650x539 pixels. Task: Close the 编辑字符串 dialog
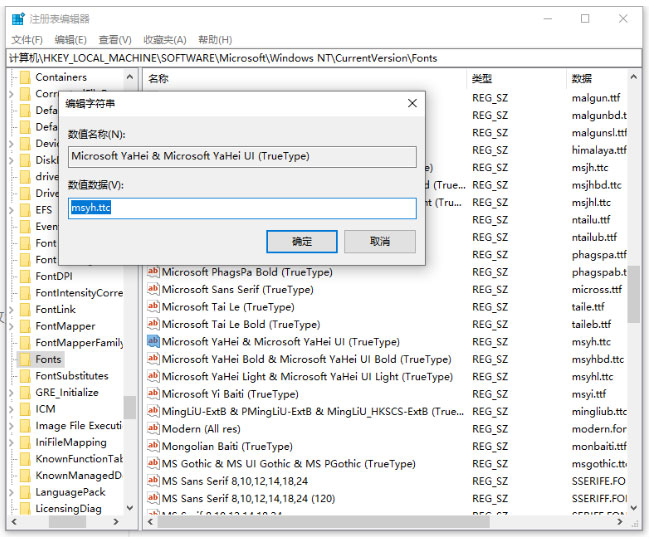[x=412, y=103]
